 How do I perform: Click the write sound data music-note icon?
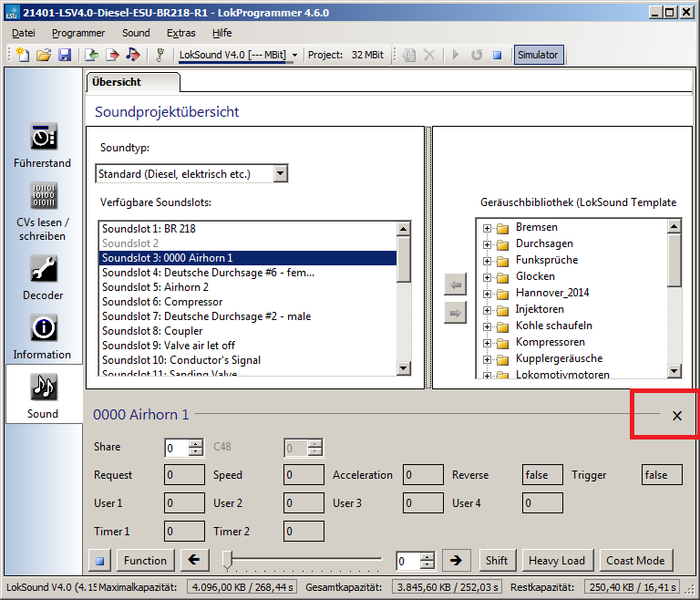133,55
